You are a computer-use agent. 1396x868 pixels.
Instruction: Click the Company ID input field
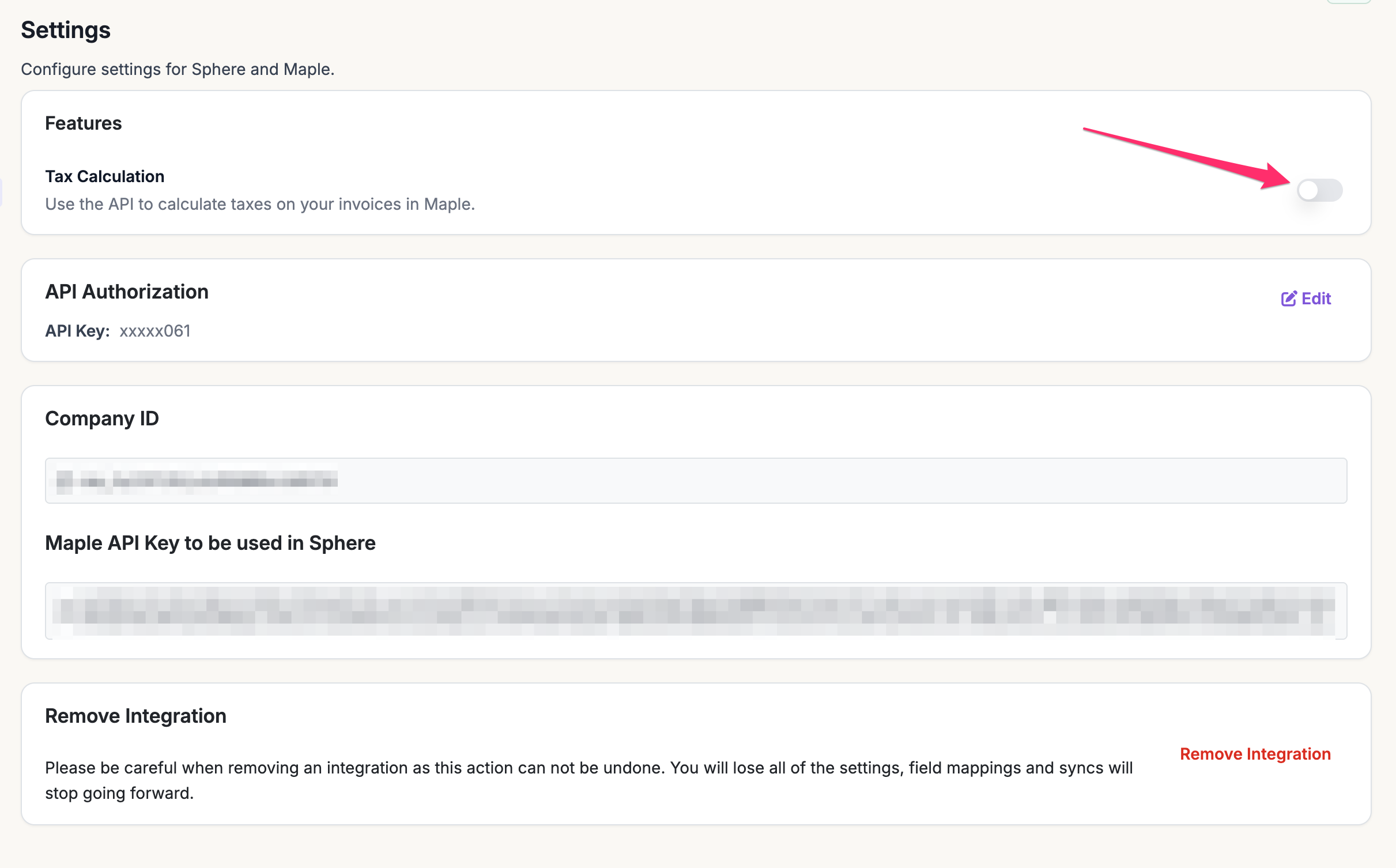click(x=807, y=480)
